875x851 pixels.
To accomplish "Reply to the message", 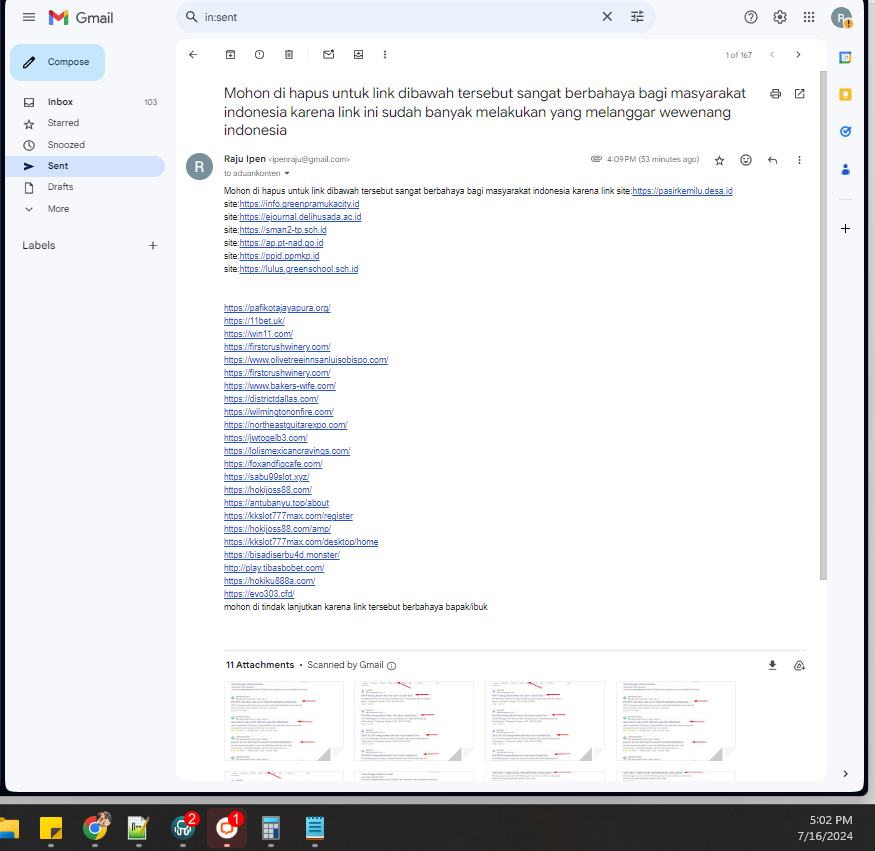I will 772,161.
